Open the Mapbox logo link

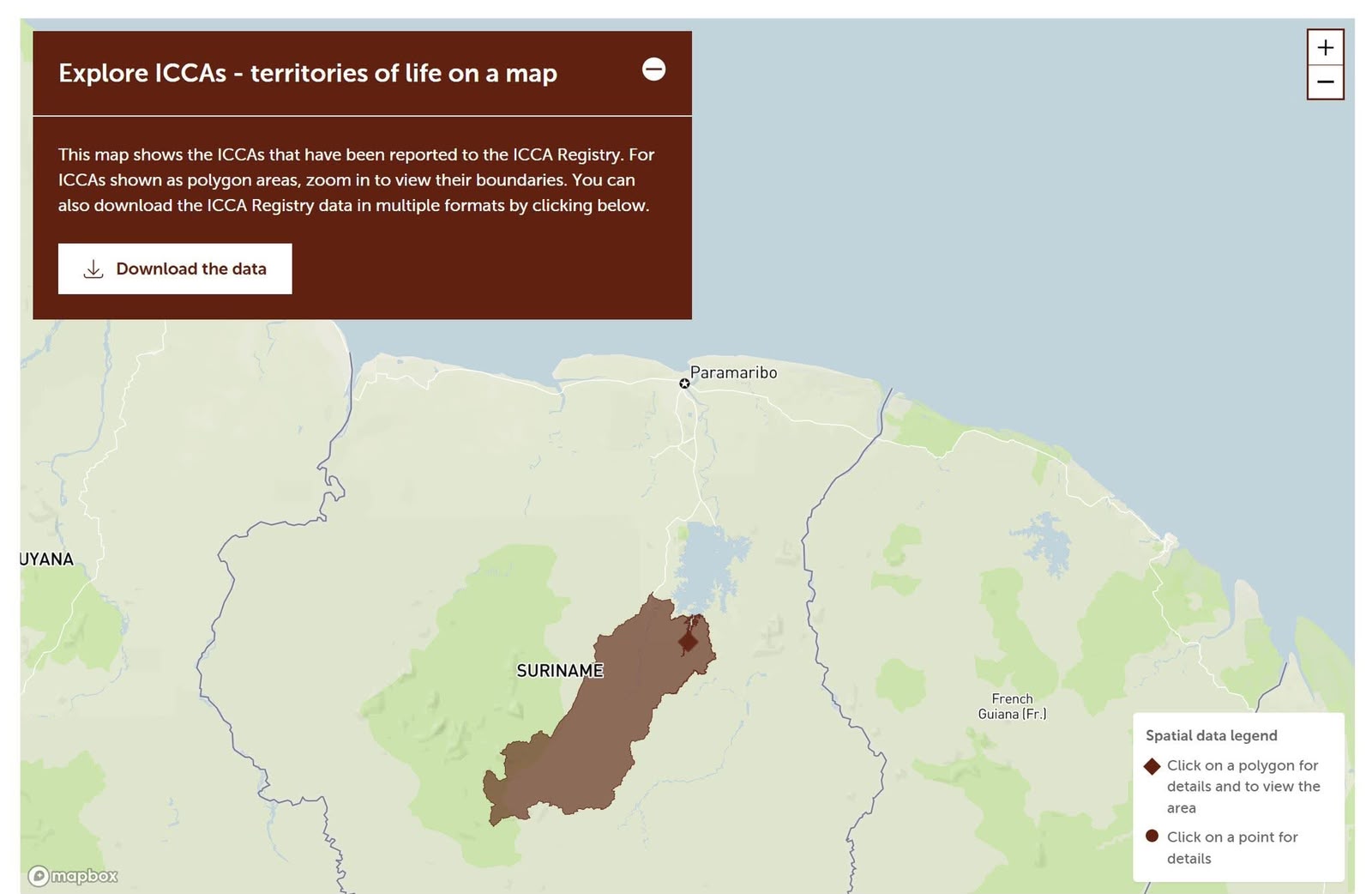coord(73,875)
